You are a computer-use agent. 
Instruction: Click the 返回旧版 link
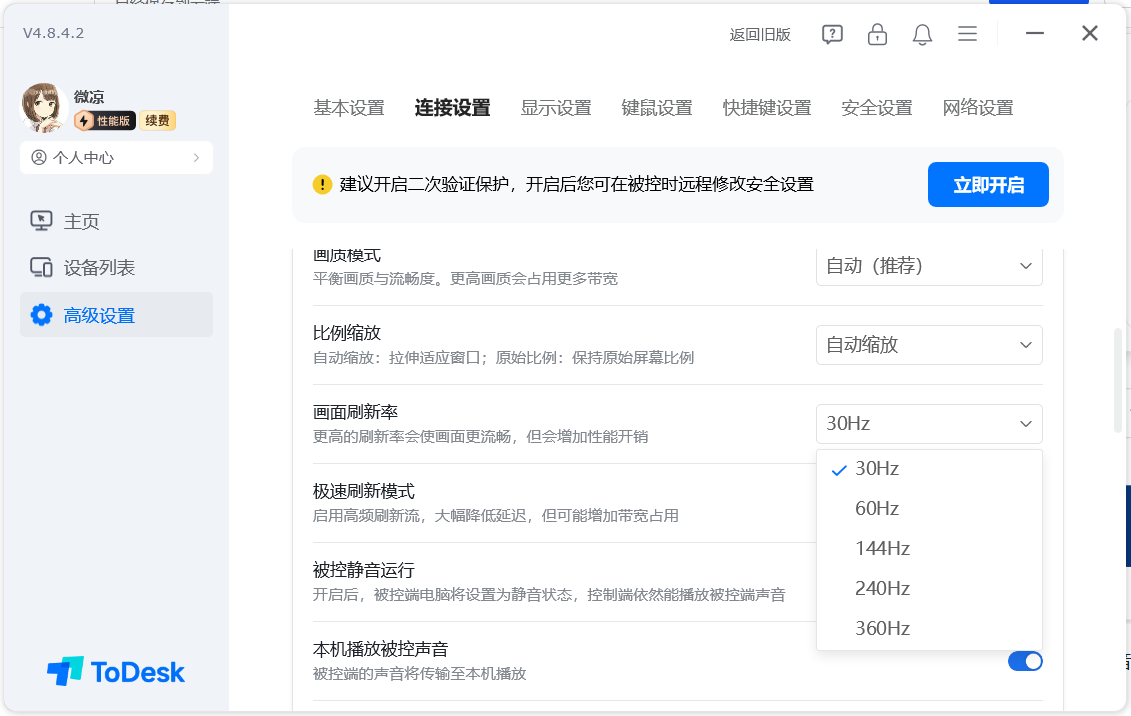(760, 35)
